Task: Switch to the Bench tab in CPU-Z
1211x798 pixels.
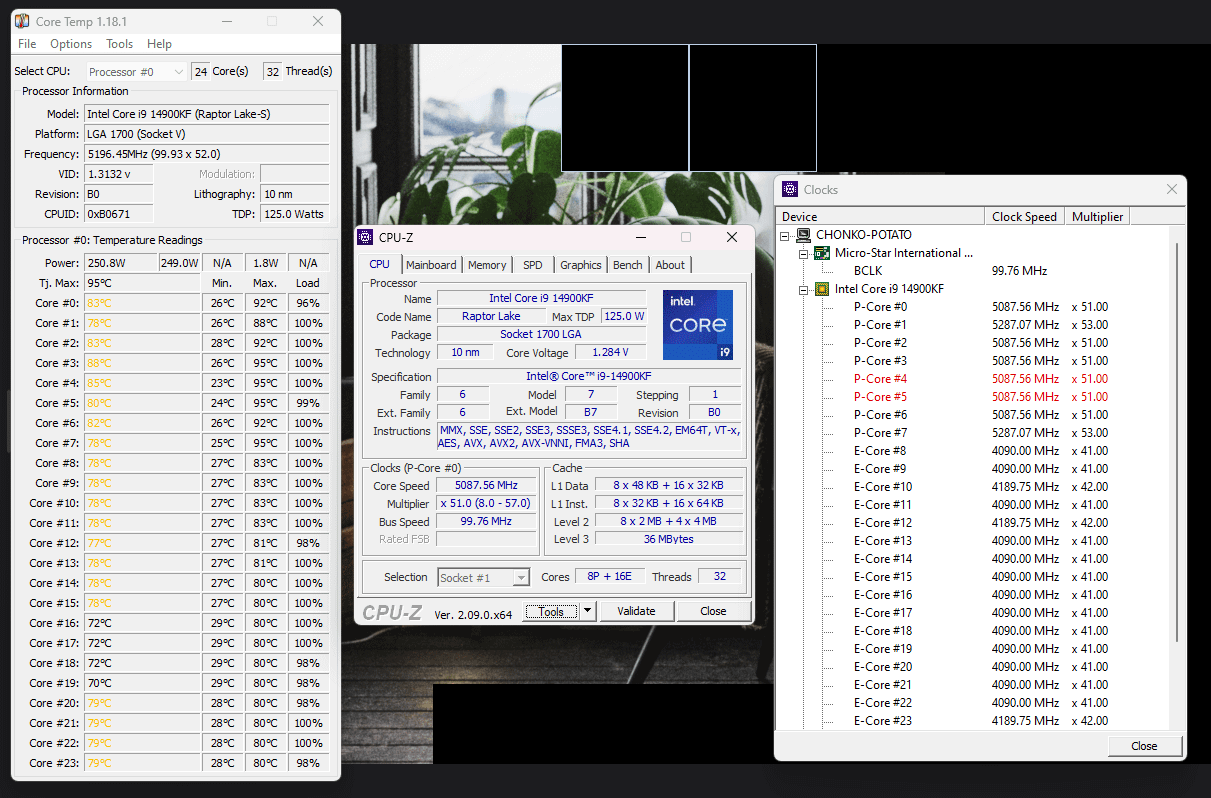Action: pos(628,265)
